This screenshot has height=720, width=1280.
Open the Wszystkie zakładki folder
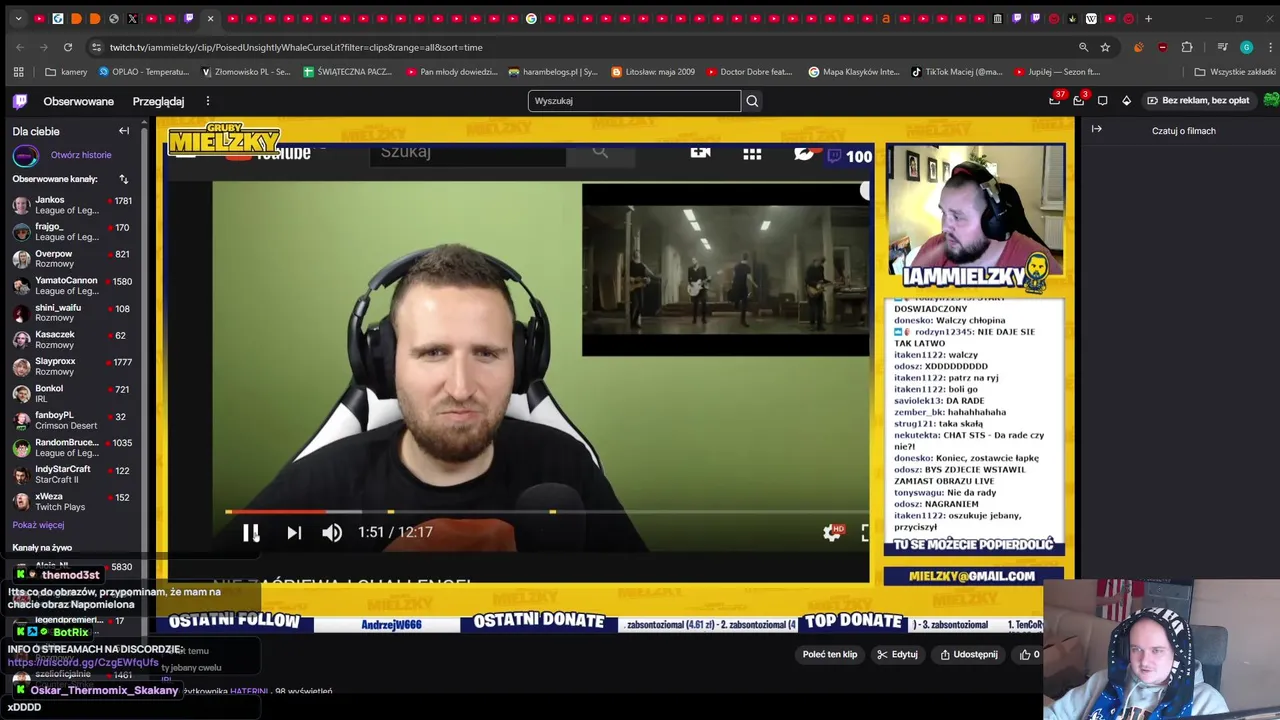point(1235,72)
